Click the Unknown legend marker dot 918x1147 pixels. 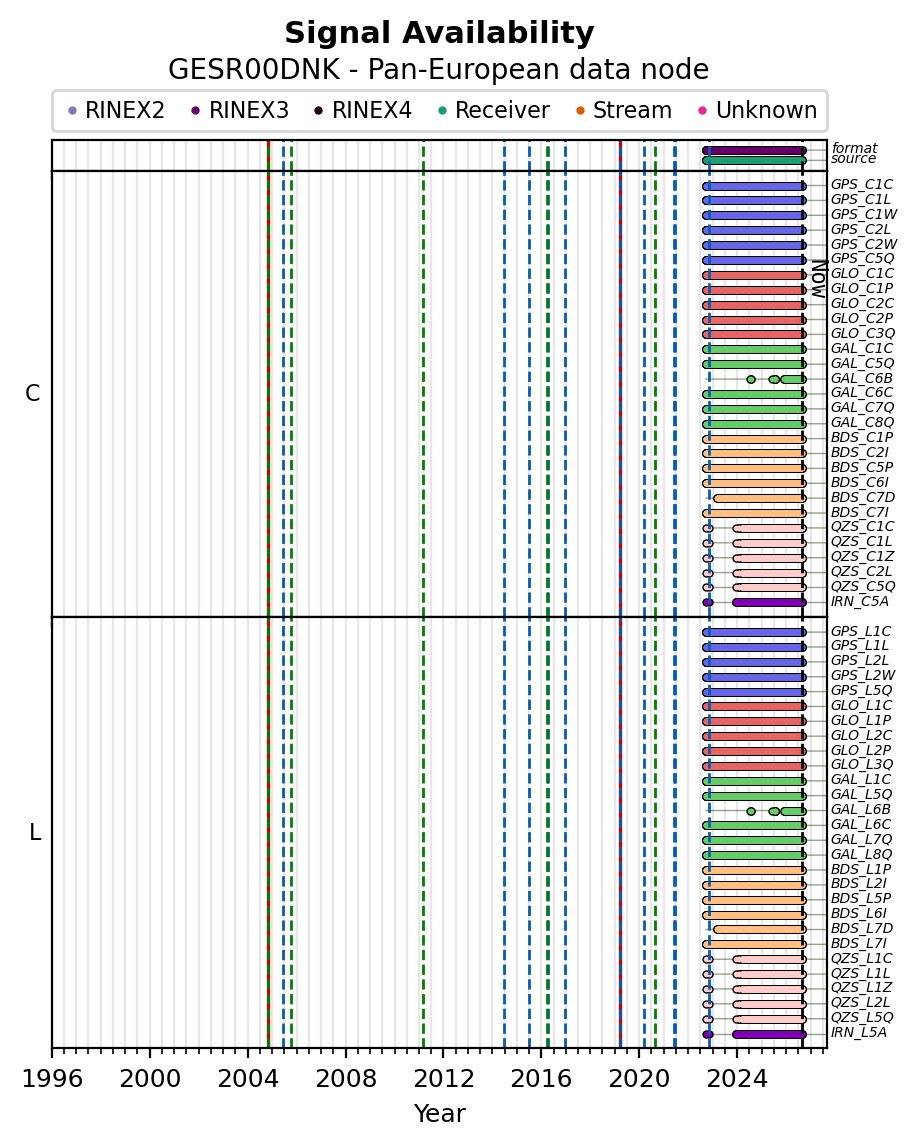coord(703,111)
